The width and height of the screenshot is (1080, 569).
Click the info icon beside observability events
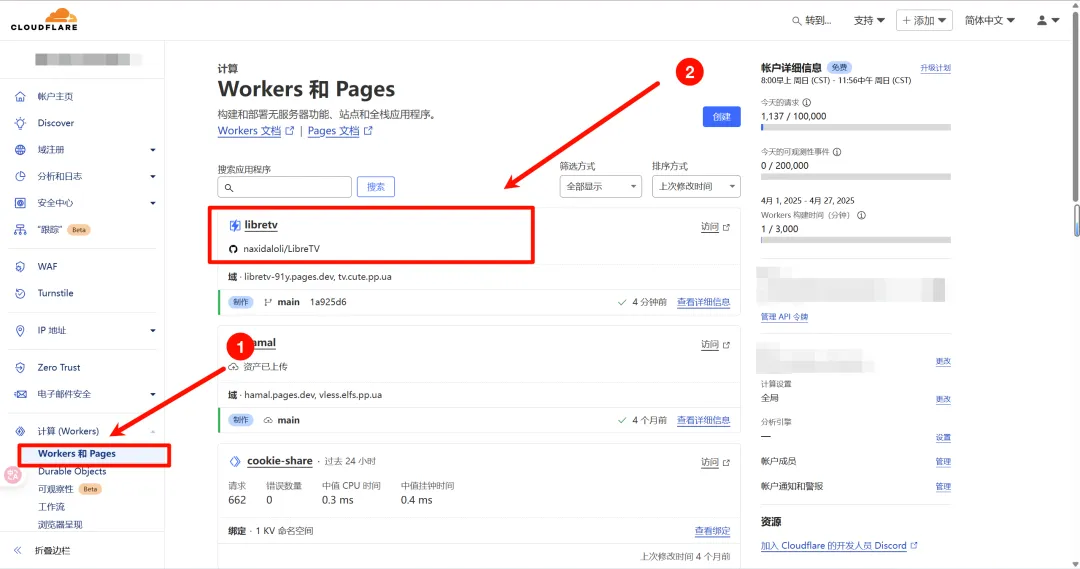pos(837,152)
